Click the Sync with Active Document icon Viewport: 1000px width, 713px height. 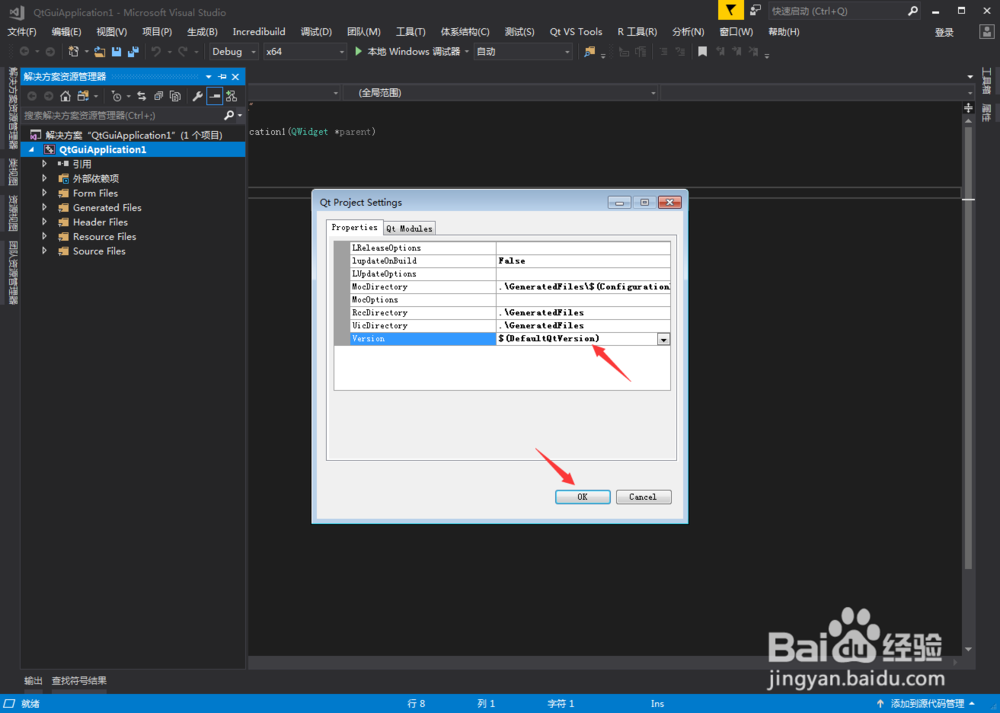coord(141,96)
